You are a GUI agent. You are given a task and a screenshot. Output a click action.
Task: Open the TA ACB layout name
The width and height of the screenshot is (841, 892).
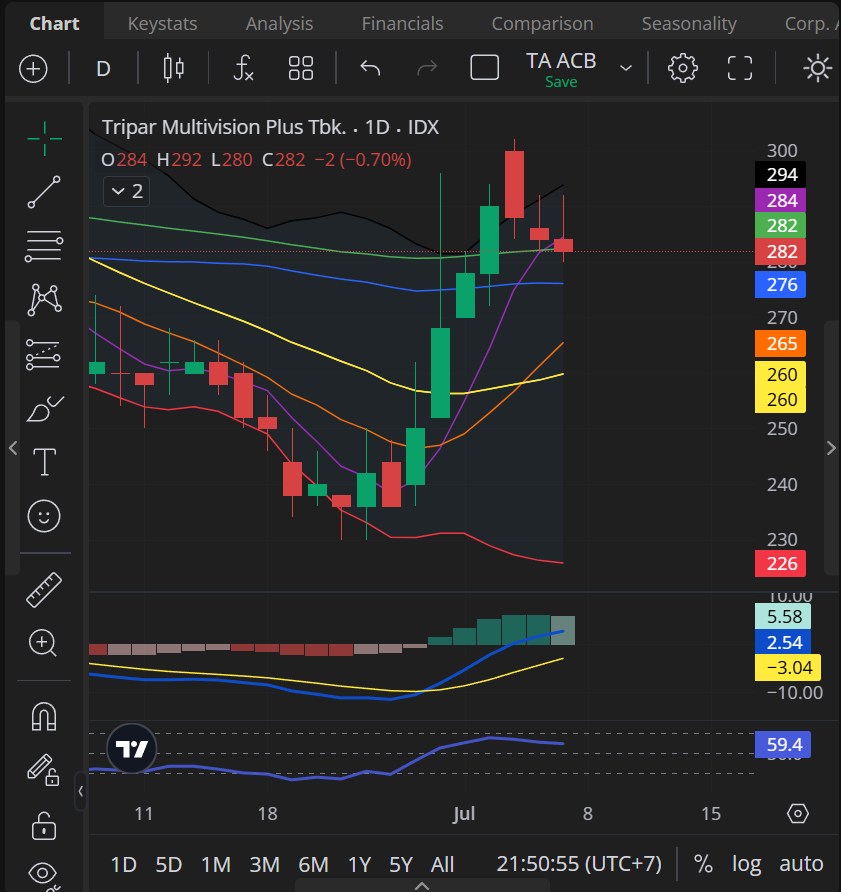click(561, 60)
